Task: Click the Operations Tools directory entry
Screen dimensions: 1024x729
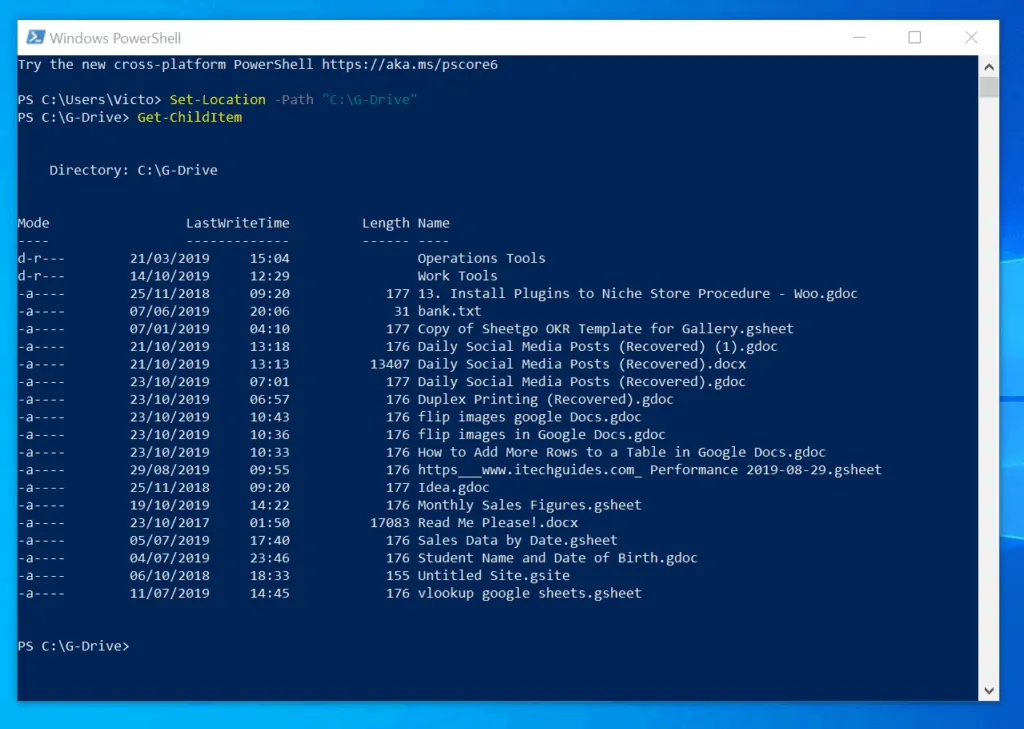Action: (x=481, y=258)
